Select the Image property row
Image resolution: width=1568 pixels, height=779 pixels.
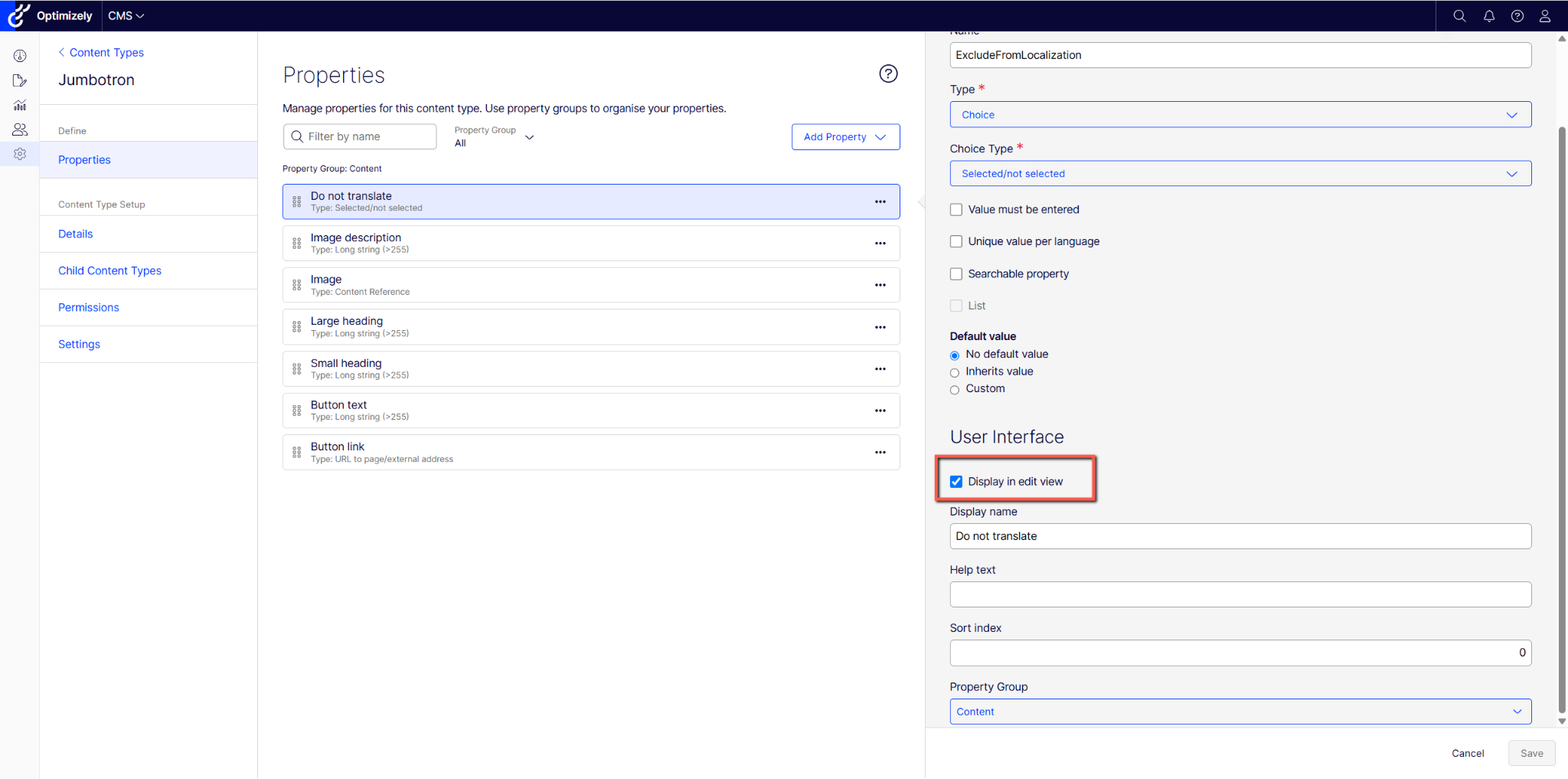(x=591, y=285)
